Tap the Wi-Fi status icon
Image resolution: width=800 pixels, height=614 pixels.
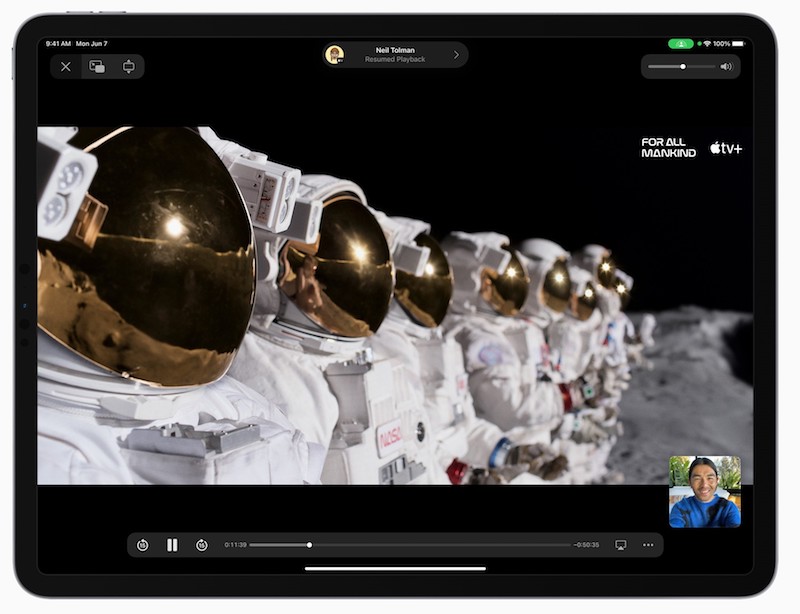pos(707,44)
